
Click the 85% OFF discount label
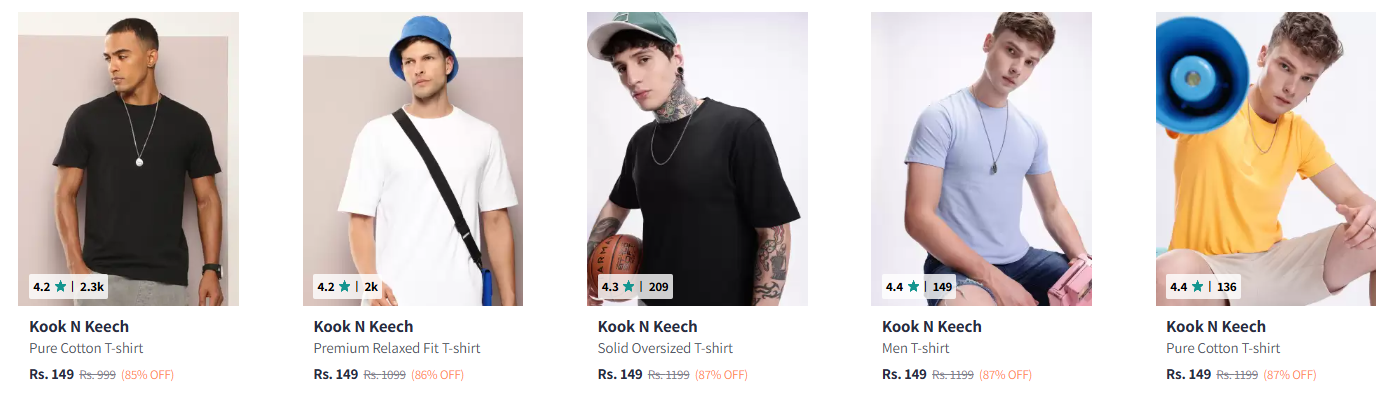147,375
